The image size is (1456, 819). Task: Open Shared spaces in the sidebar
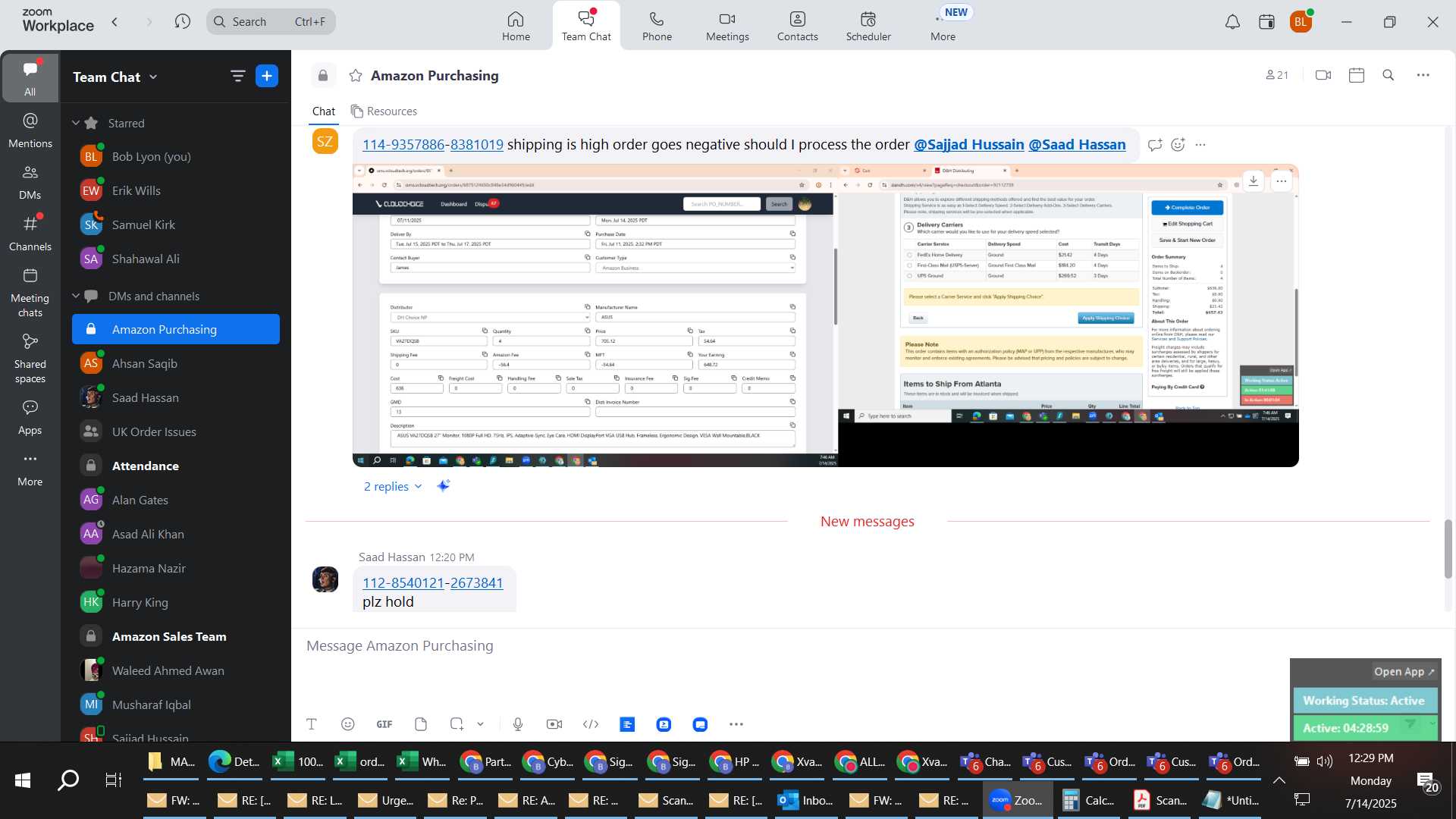(x=30, y=359)
